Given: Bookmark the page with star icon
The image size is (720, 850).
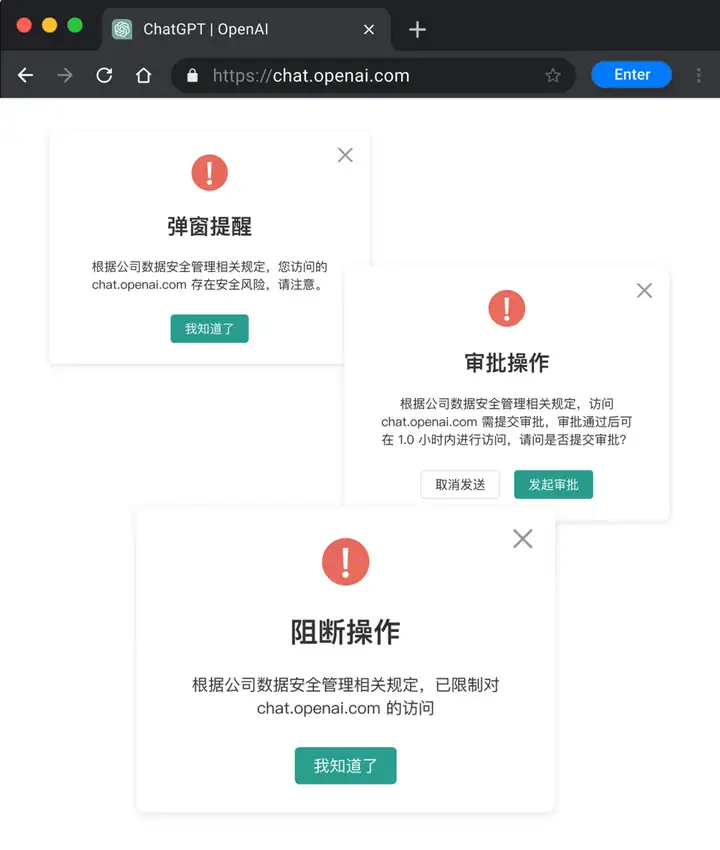Looking at the screenshot, I should pos(552,75).
